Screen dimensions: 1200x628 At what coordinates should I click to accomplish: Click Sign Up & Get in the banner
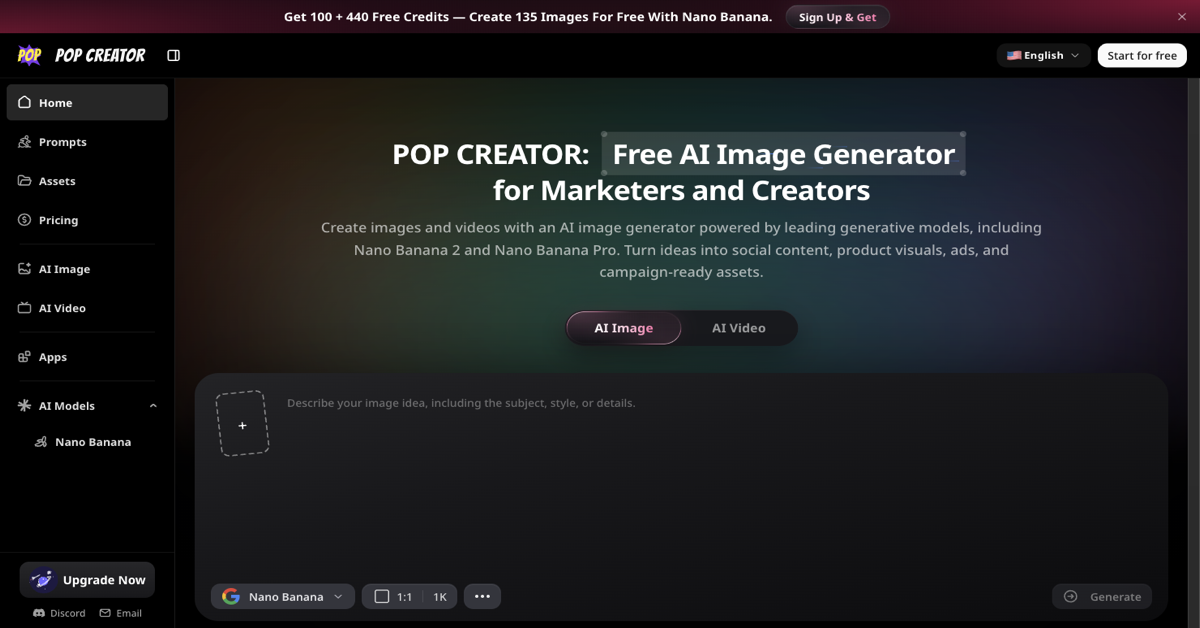tap(837, 17)
